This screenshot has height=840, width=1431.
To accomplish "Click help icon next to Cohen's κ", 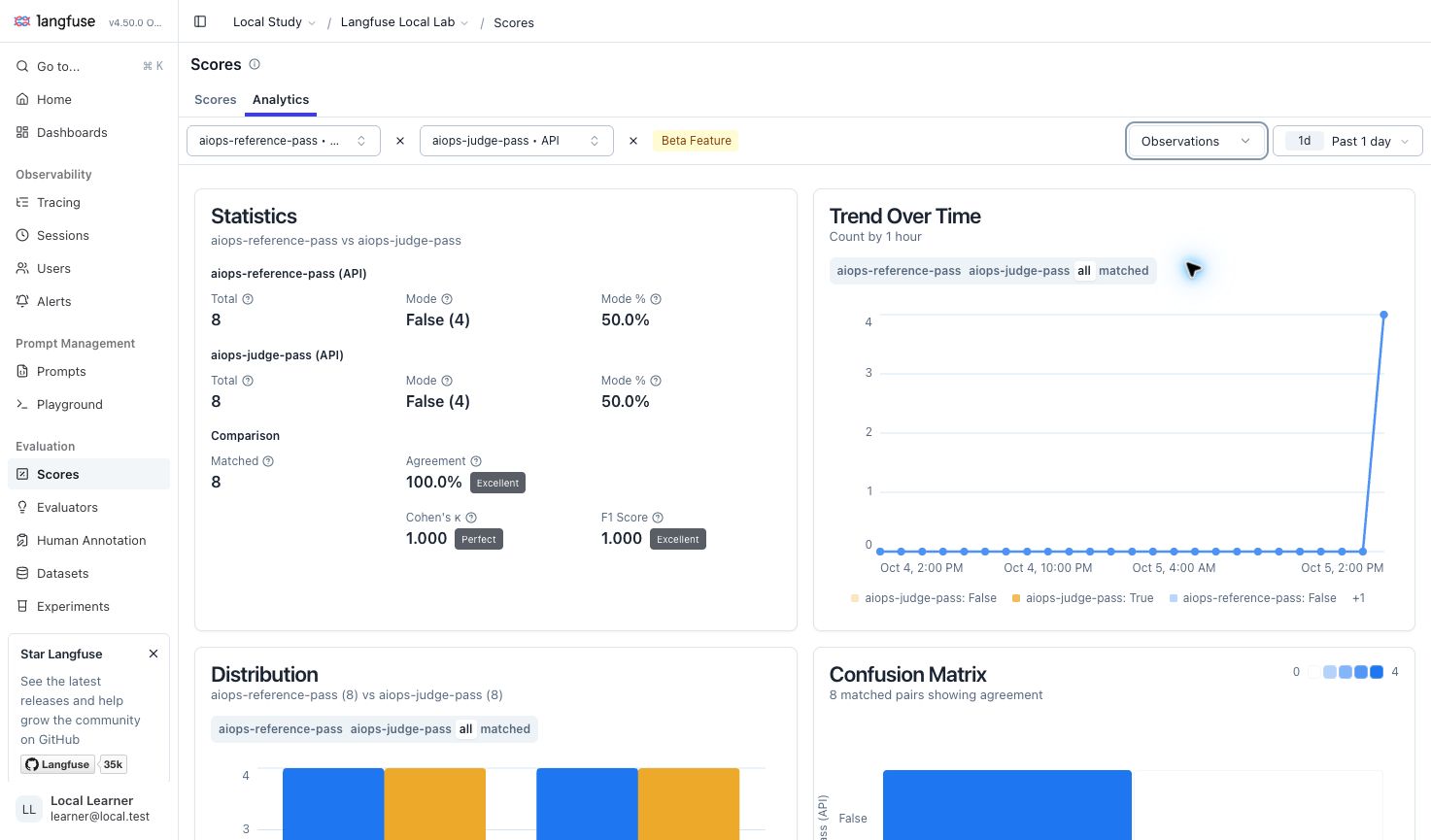I will pos(471,518).
